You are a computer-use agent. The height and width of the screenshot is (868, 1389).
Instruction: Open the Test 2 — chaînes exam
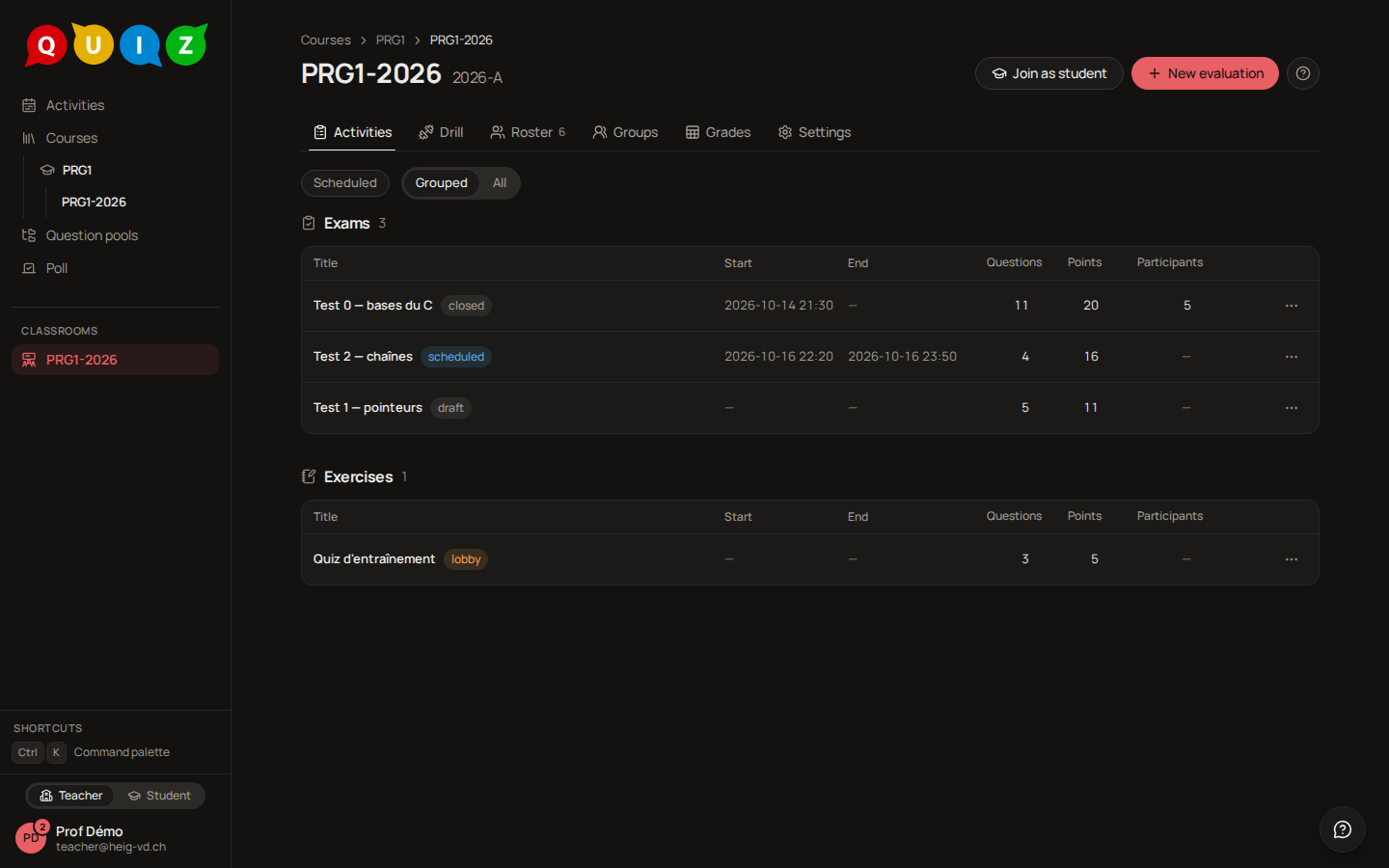pos(363,357)
